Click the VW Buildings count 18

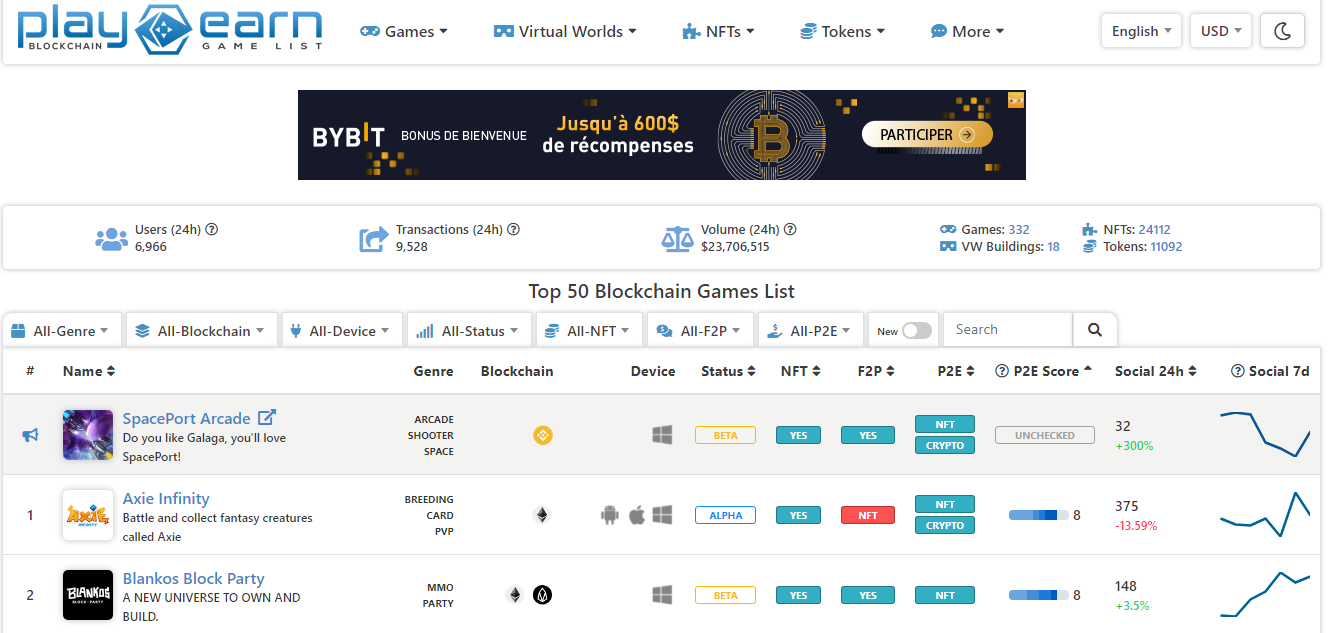(1053, 247)
